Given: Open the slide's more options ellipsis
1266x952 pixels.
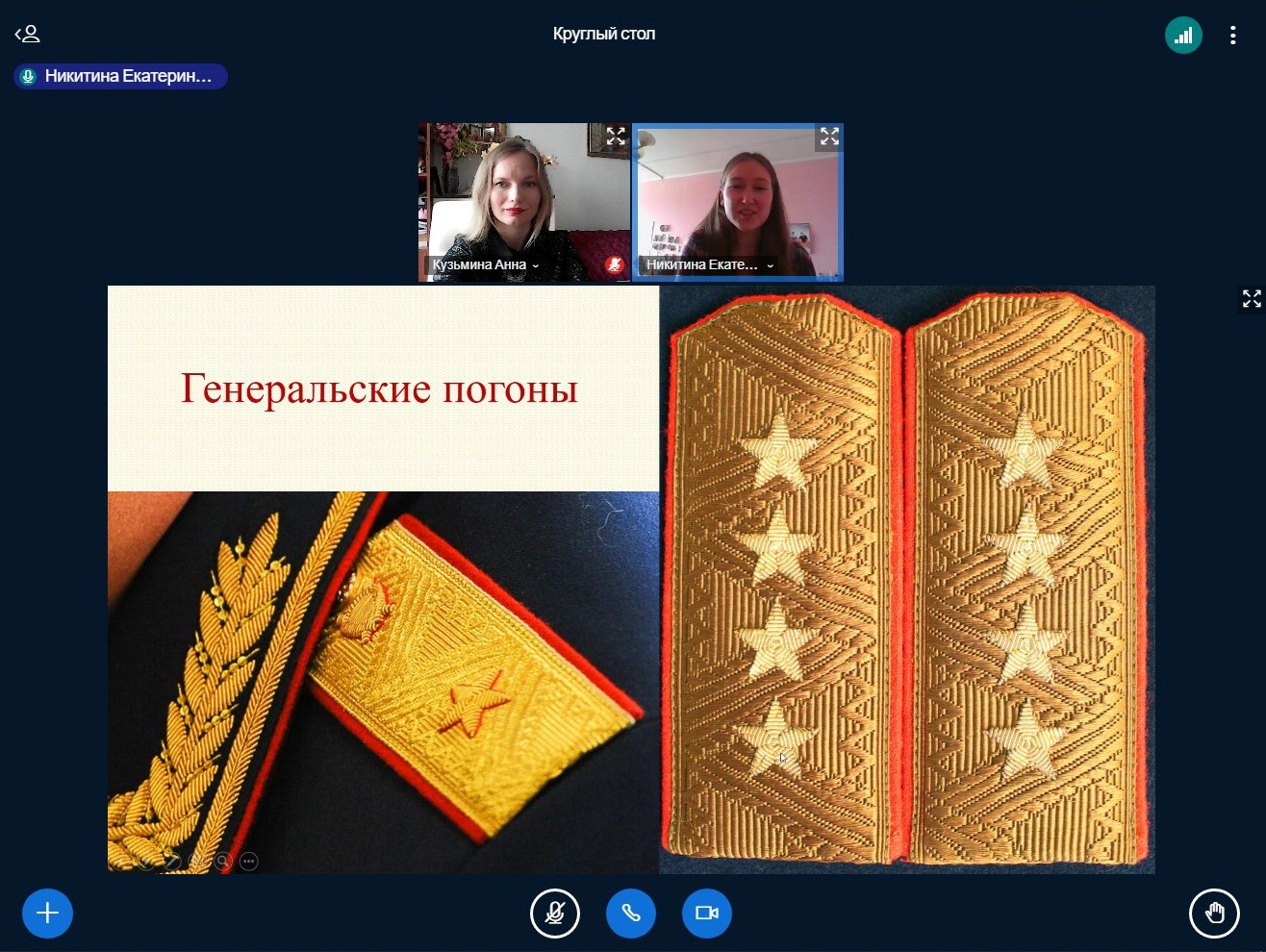Looking at the screenshot, I should 249,862.
